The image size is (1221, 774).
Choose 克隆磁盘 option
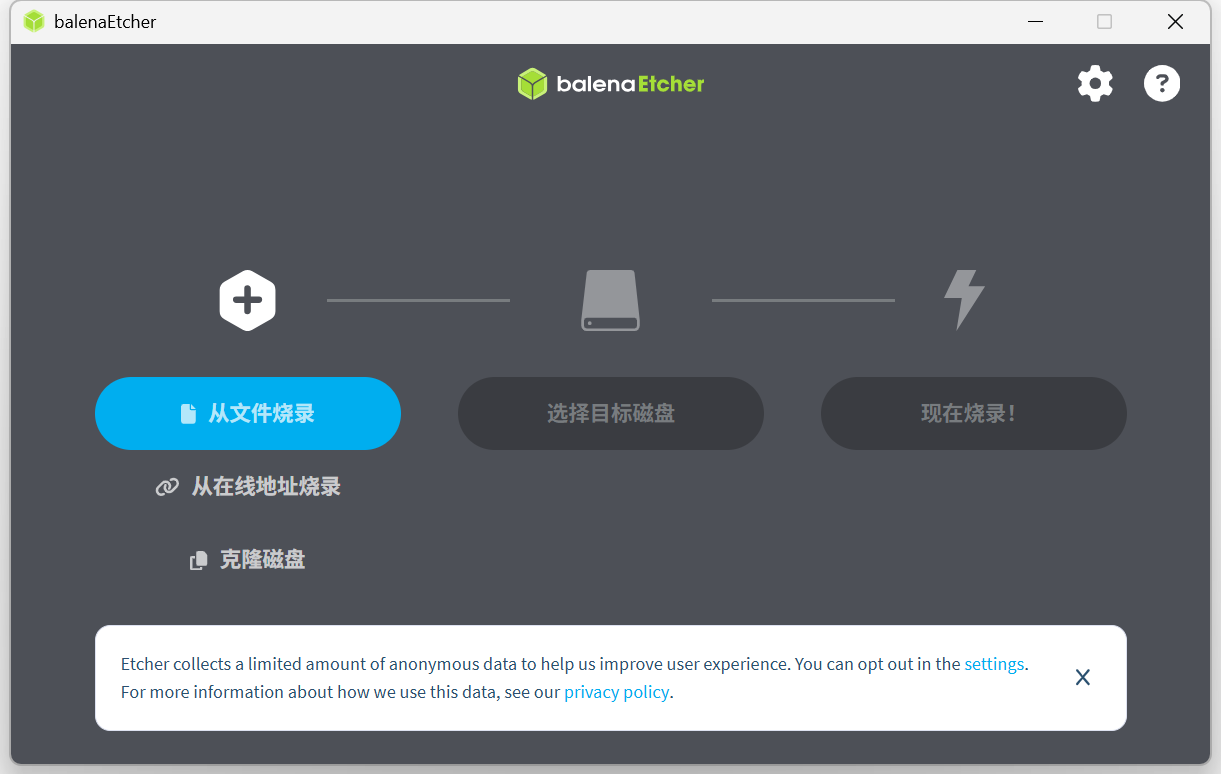248,560
